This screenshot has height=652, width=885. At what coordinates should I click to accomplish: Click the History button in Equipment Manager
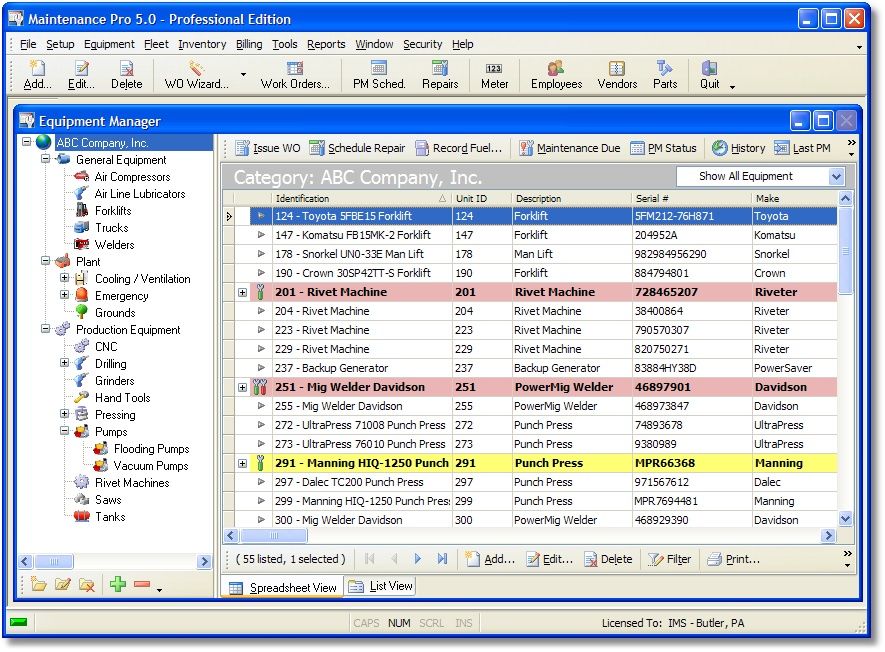pyautogui.click(x=738, y=148)
